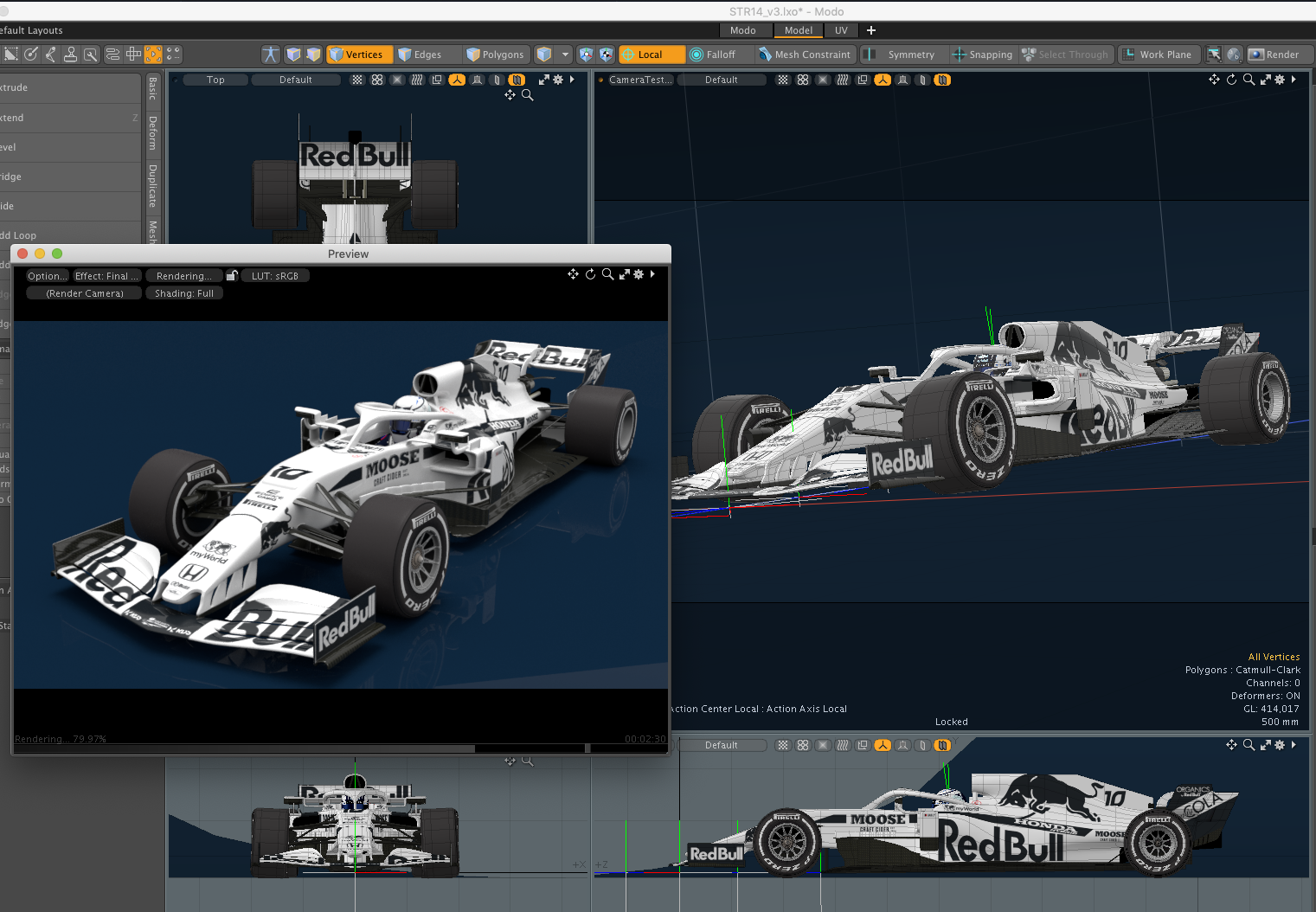Screen dimensions: 1316x912
Task: Select the highlighted orange transform tool icon
Action: pyautogui.click(x=153, y=54)
